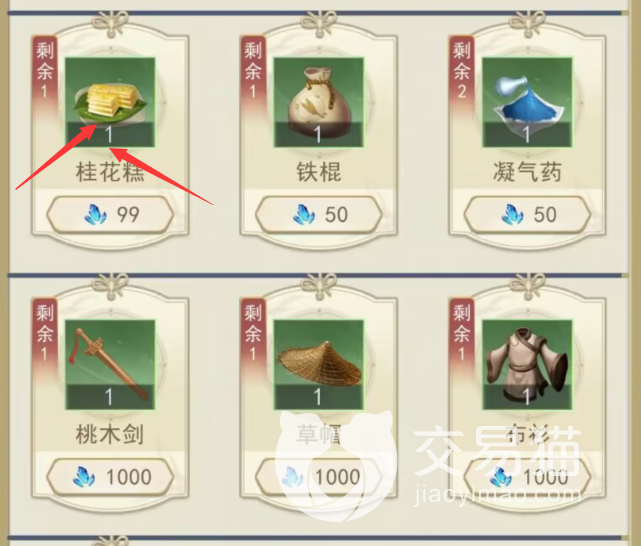This screenshot has width=641, height=546.
Task: Select the 桃木剑 wooden sword icon
Action: pyautogui.click(x=110, y=365)
